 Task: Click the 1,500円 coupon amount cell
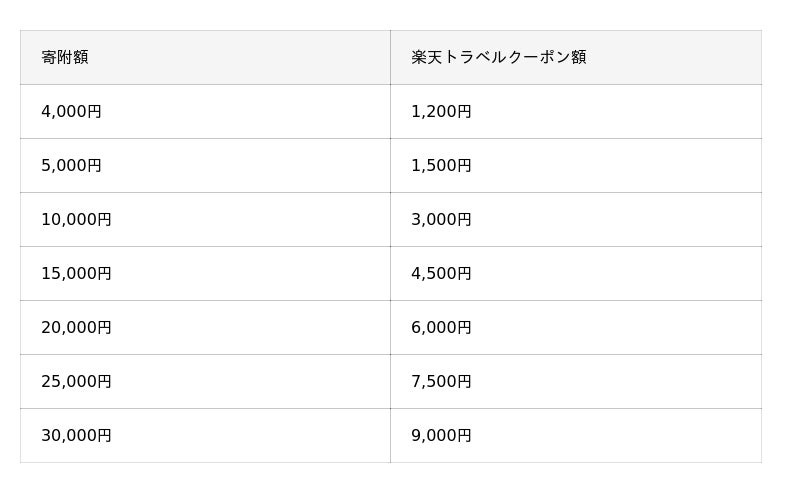pyautogui.click(x=441, y=166)
